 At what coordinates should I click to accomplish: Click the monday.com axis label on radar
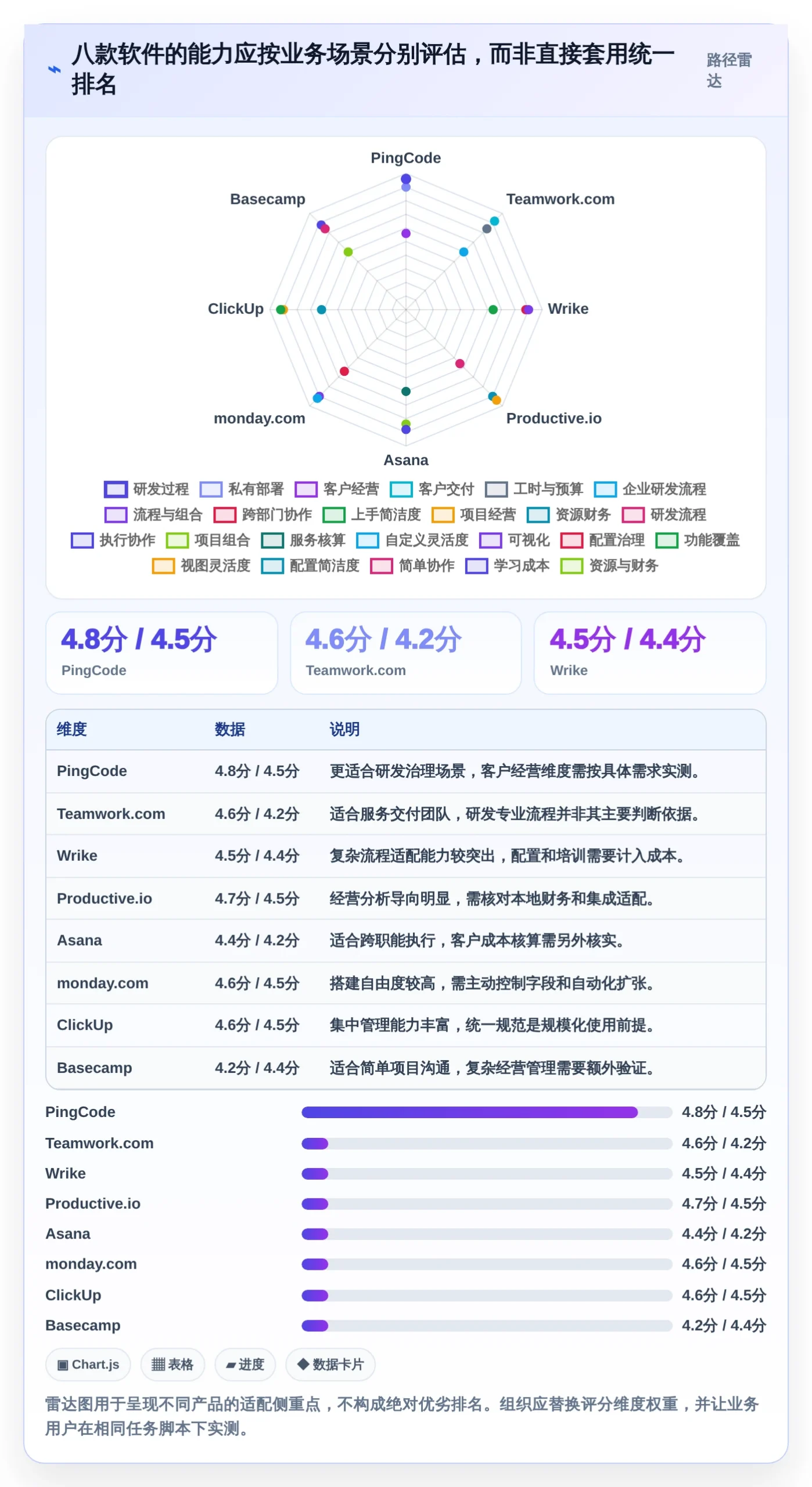(x=260, y=419)
